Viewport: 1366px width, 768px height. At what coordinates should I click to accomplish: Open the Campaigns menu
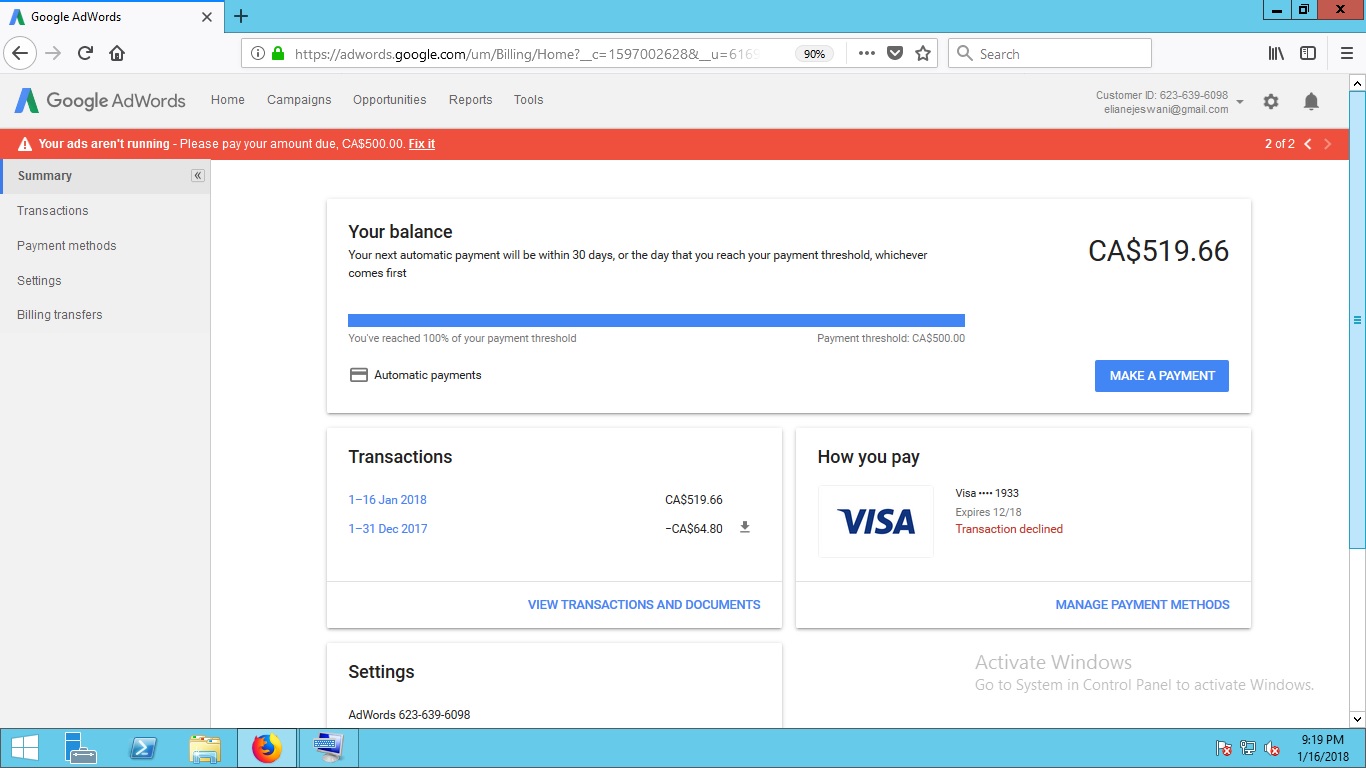pyautogui.click(x=299, y=100)
